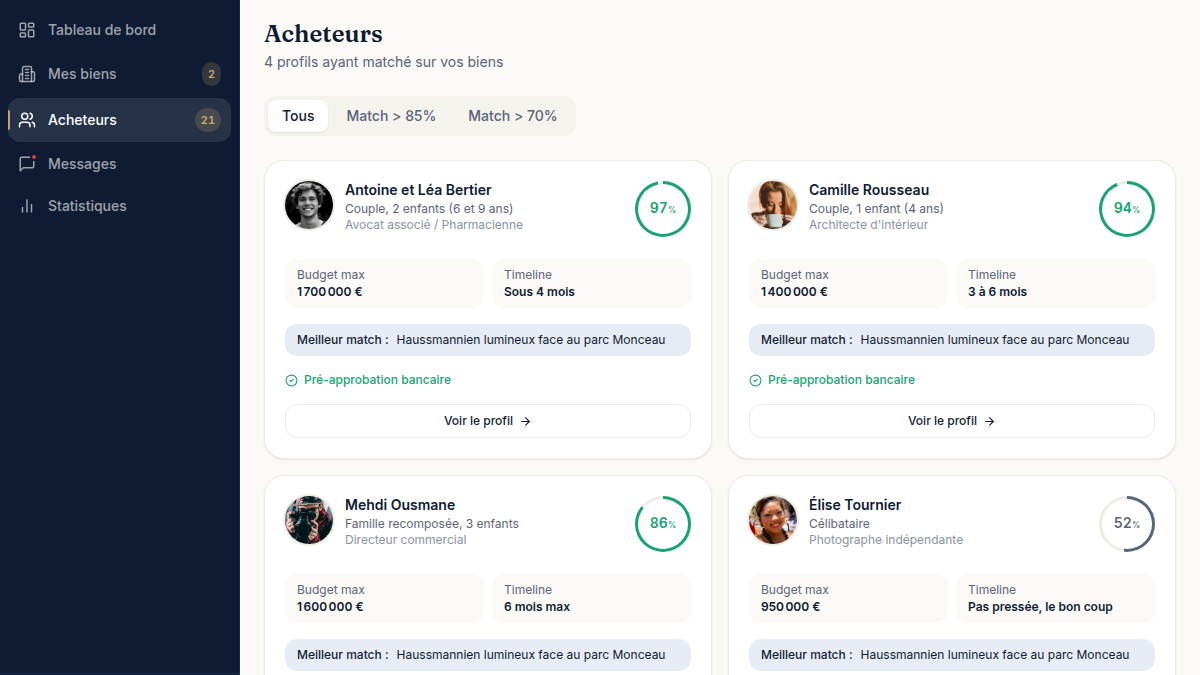
Task: Click text Avocat associé / Pharmacienne
Action: [x=434, y=225]
